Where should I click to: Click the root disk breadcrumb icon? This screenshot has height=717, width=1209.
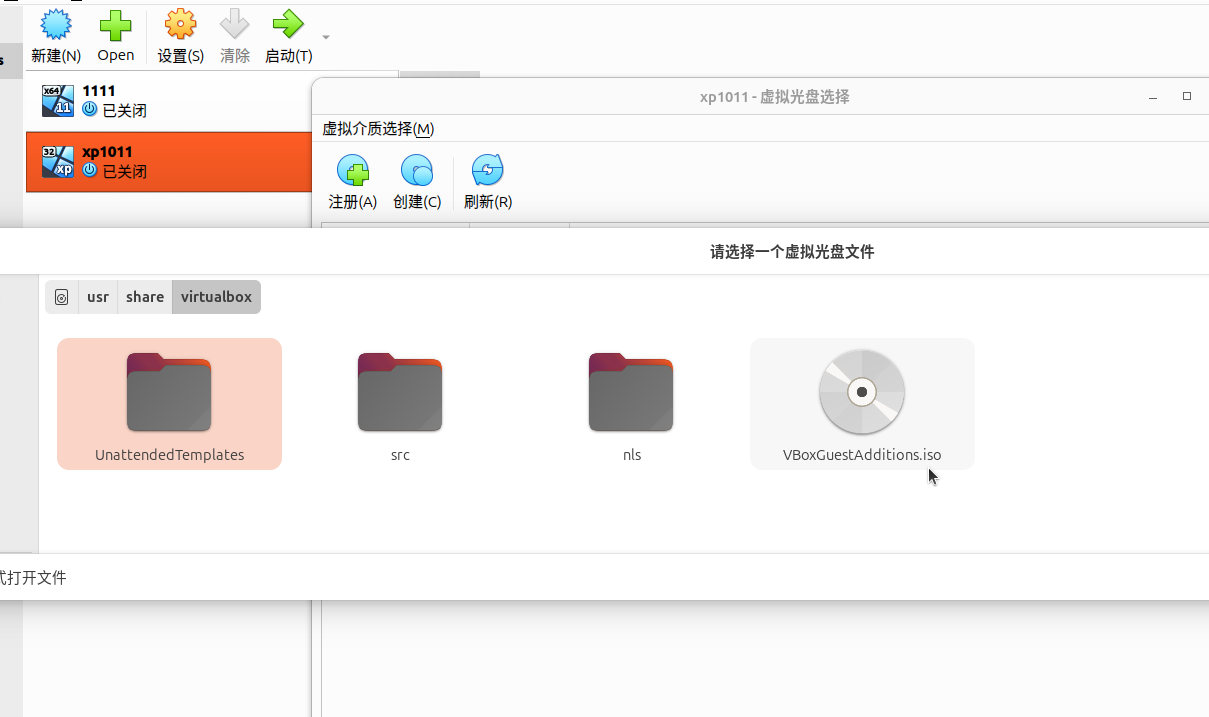[x=62, y=297]
